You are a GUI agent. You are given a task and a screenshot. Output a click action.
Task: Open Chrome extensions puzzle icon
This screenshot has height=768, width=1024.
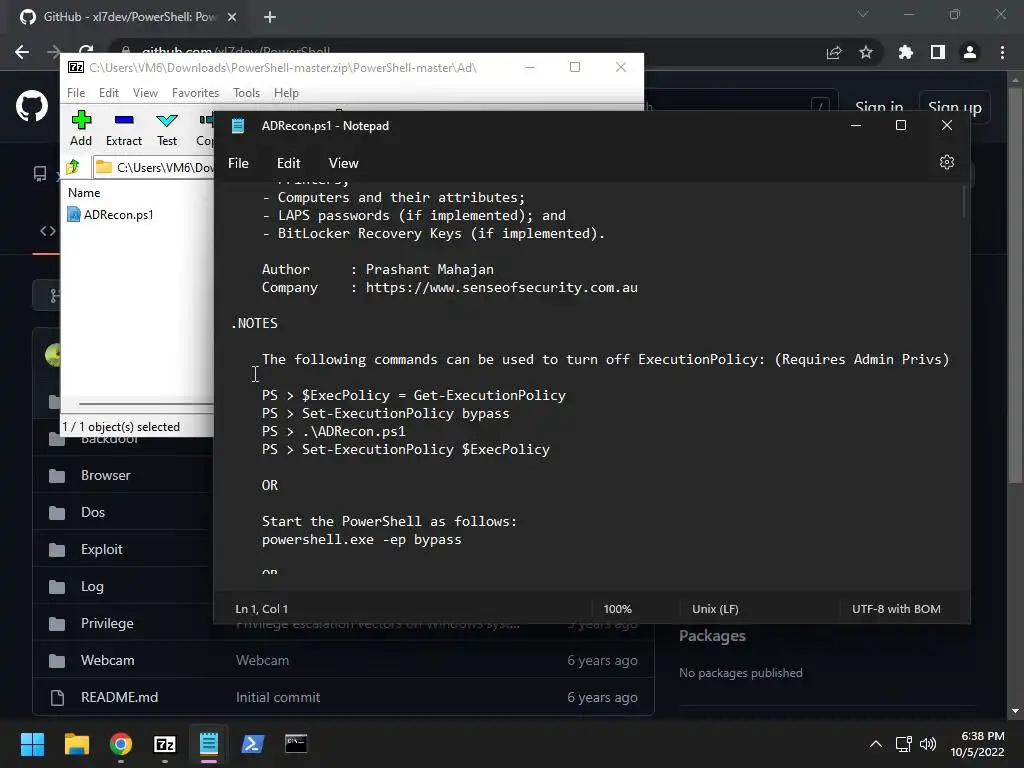(x=906, y=52)
